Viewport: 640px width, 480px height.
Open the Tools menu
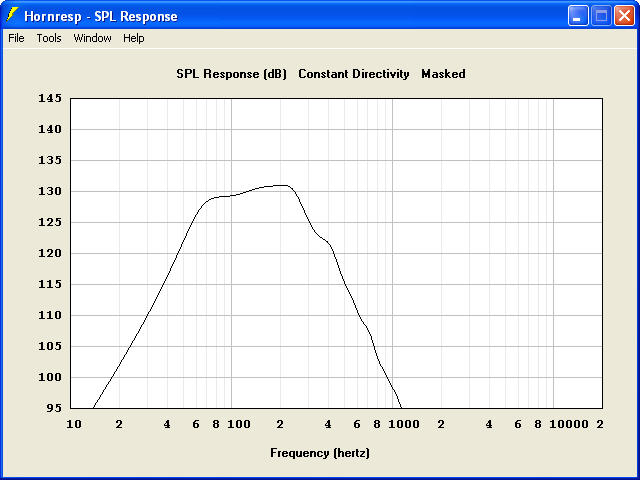49,38
